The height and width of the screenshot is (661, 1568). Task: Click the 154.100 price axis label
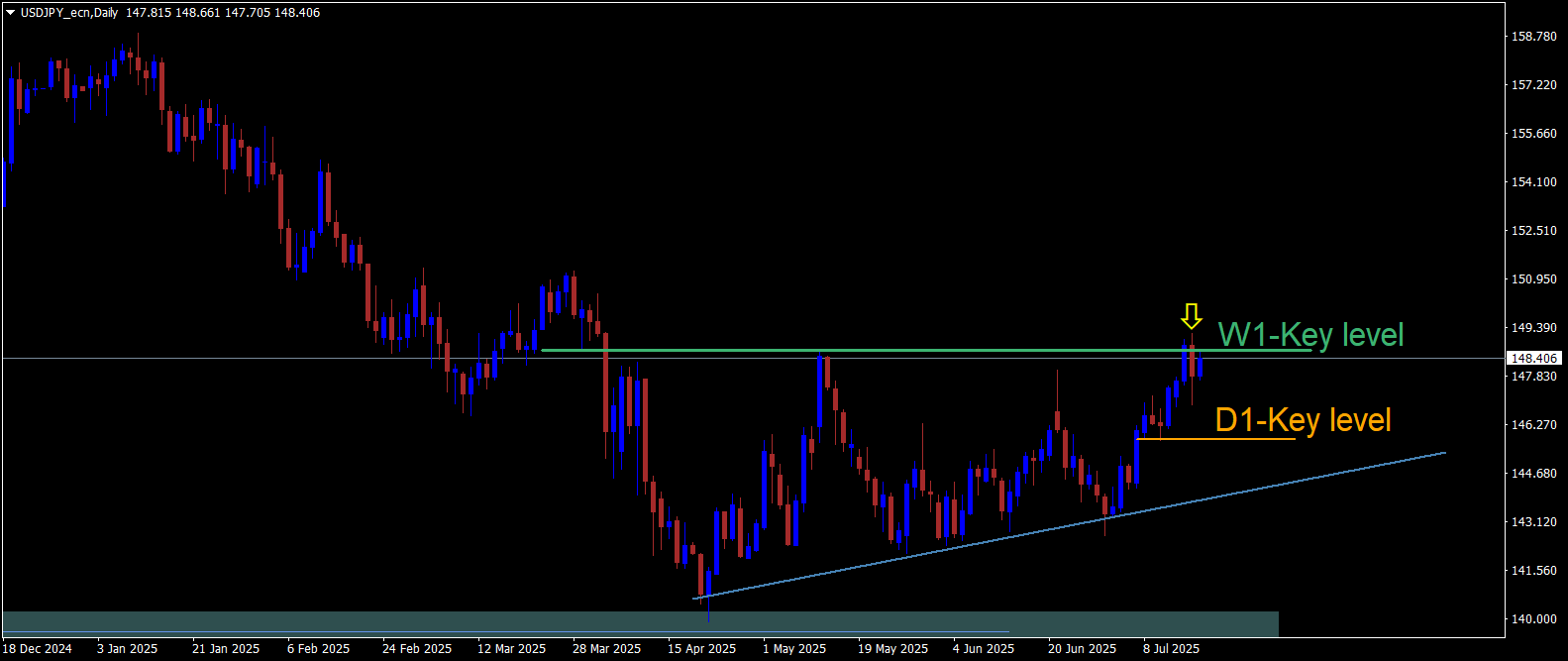1533,182
